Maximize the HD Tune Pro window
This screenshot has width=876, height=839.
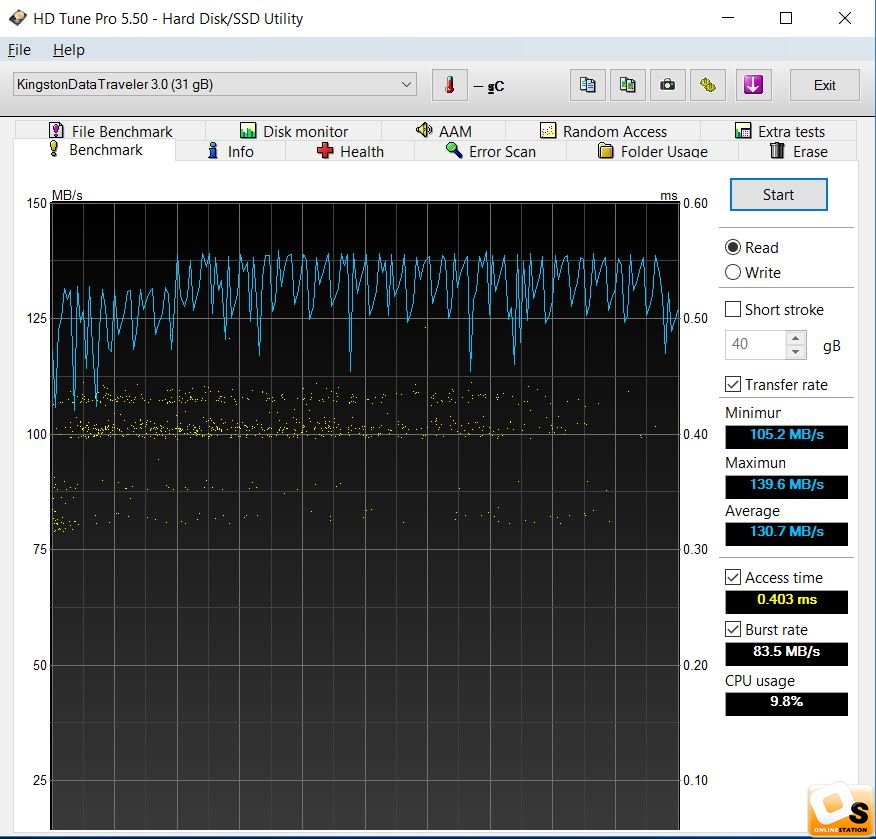786,18
